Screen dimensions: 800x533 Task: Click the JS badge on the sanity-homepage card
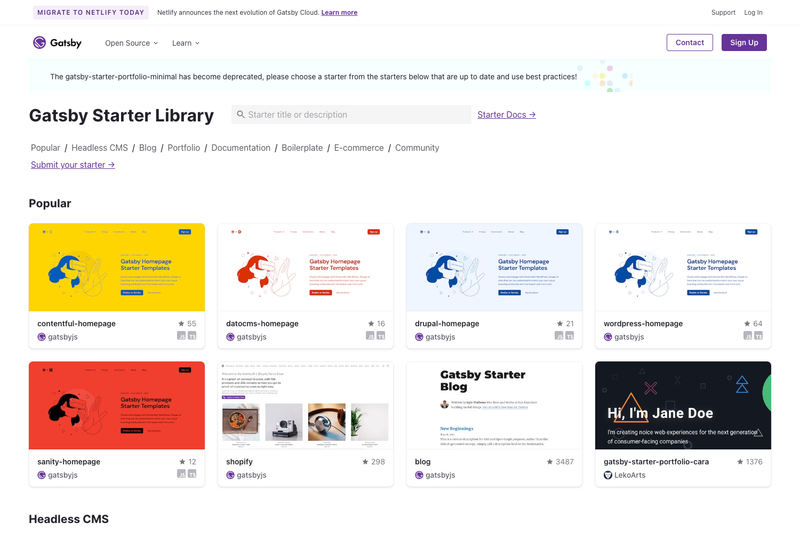click(181, 474)
